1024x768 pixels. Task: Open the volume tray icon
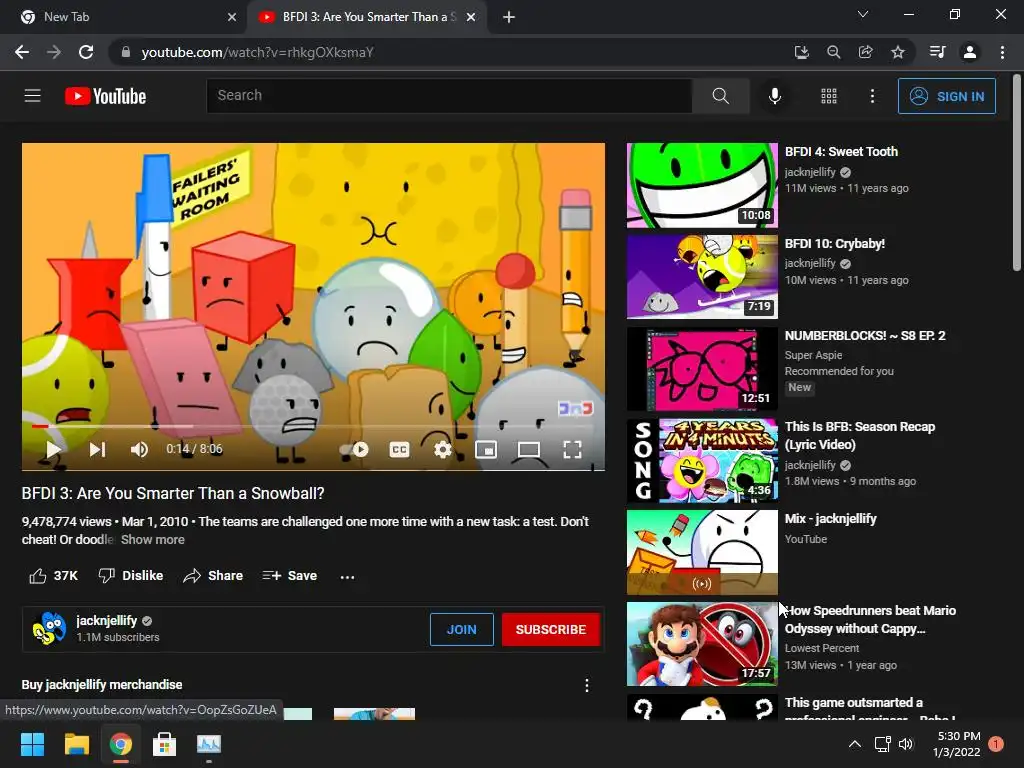click(x=906, y=744)
